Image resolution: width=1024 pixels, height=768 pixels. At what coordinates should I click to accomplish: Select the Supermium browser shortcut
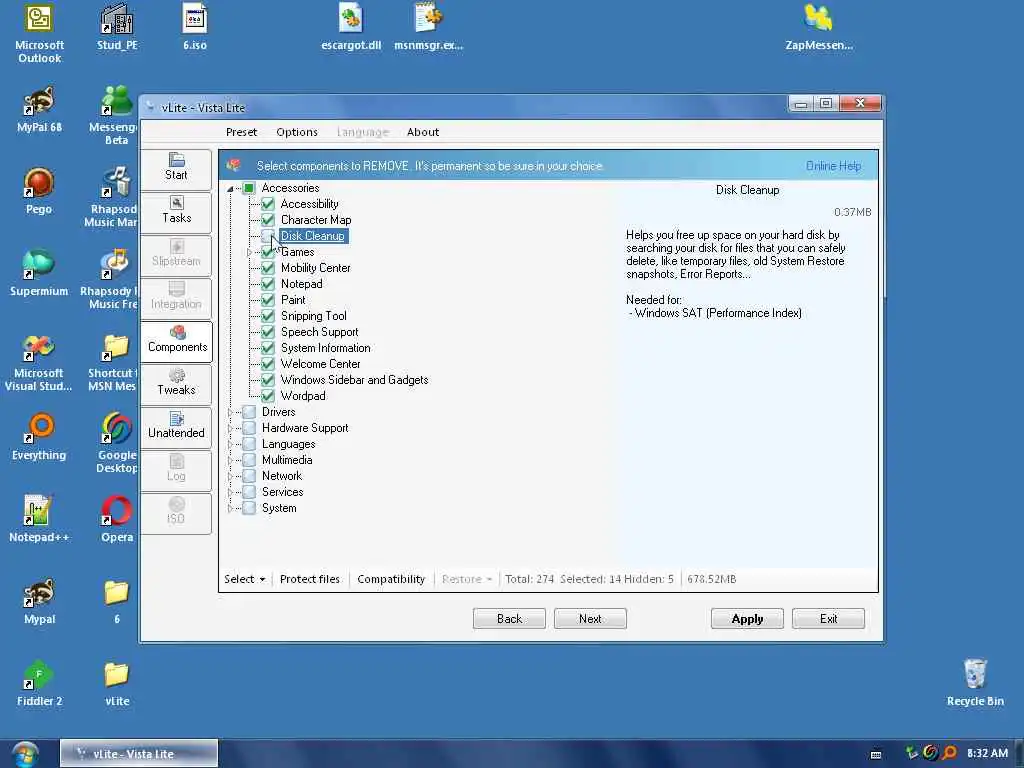[39, 274]
